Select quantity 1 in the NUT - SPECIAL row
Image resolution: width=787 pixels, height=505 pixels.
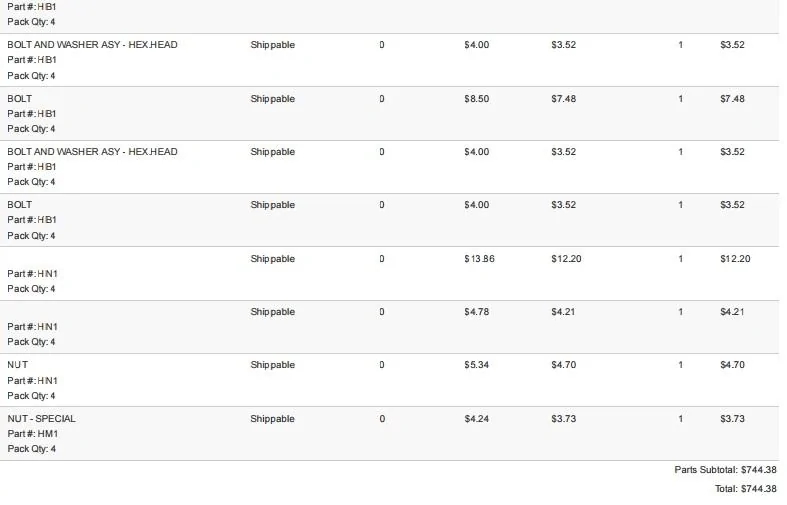tap(681, 419)
